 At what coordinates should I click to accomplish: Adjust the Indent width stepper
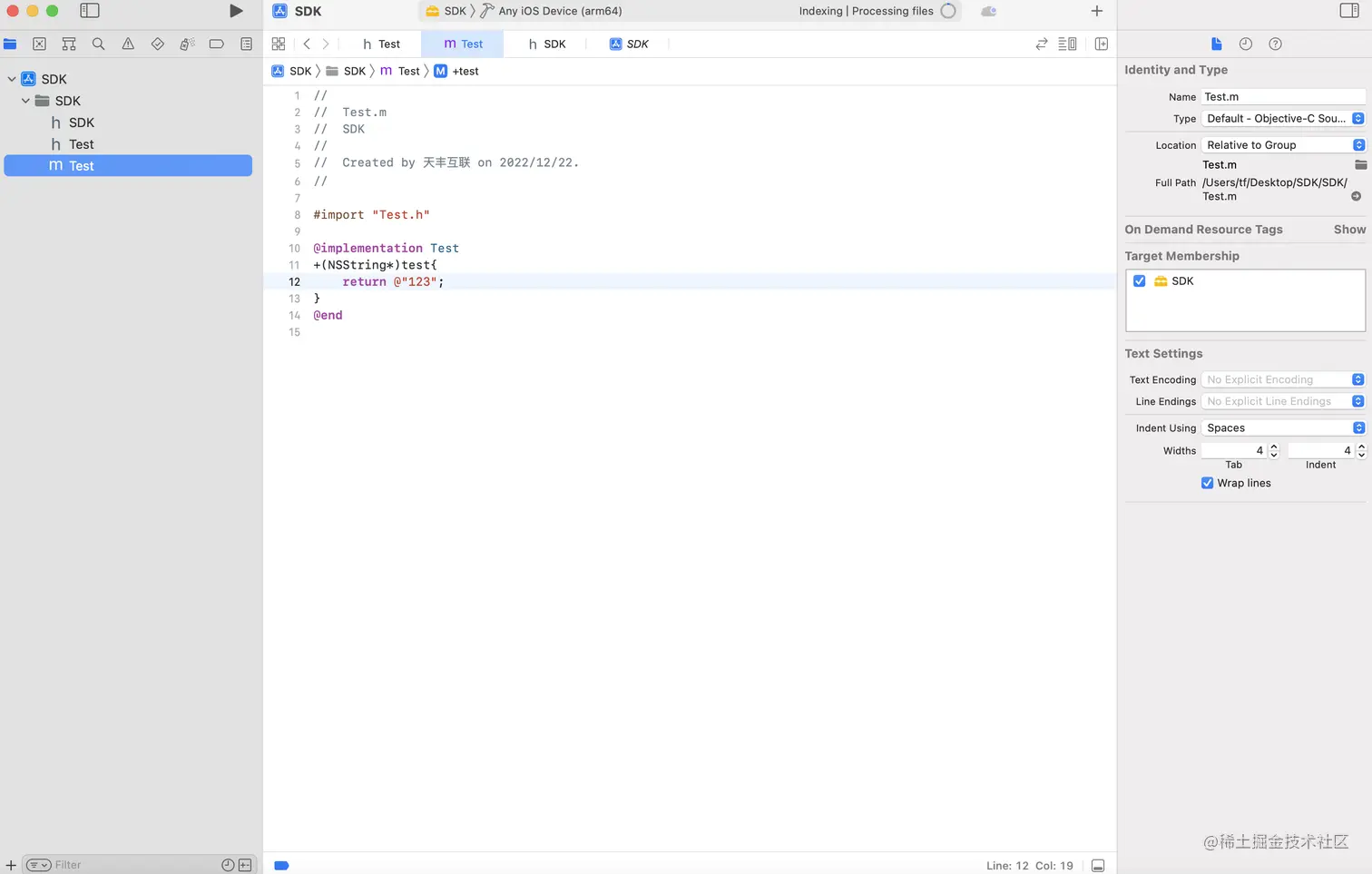tap(1361, 450)
